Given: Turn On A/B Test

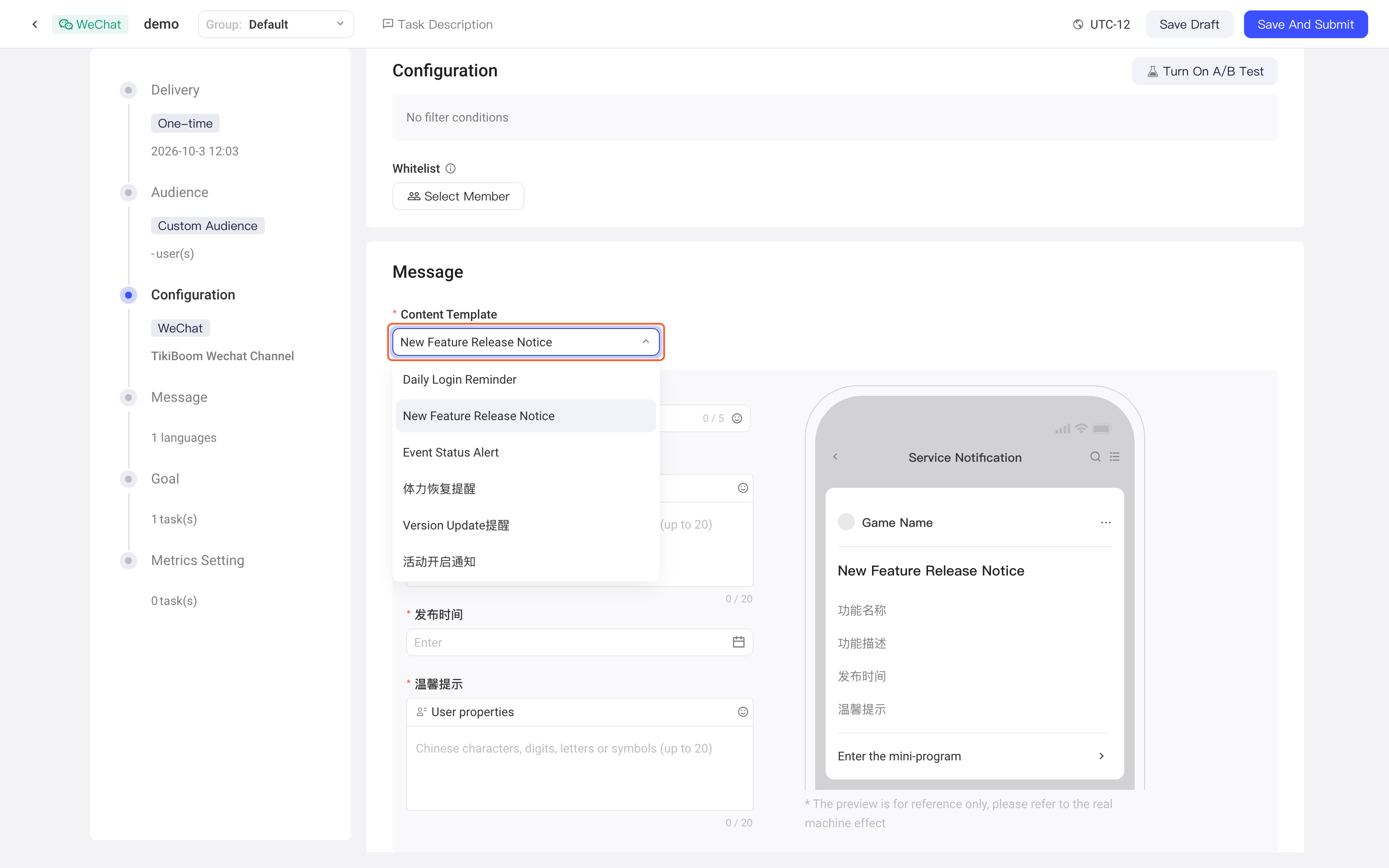Looking at the screenshot, I should coord(1205,71).
